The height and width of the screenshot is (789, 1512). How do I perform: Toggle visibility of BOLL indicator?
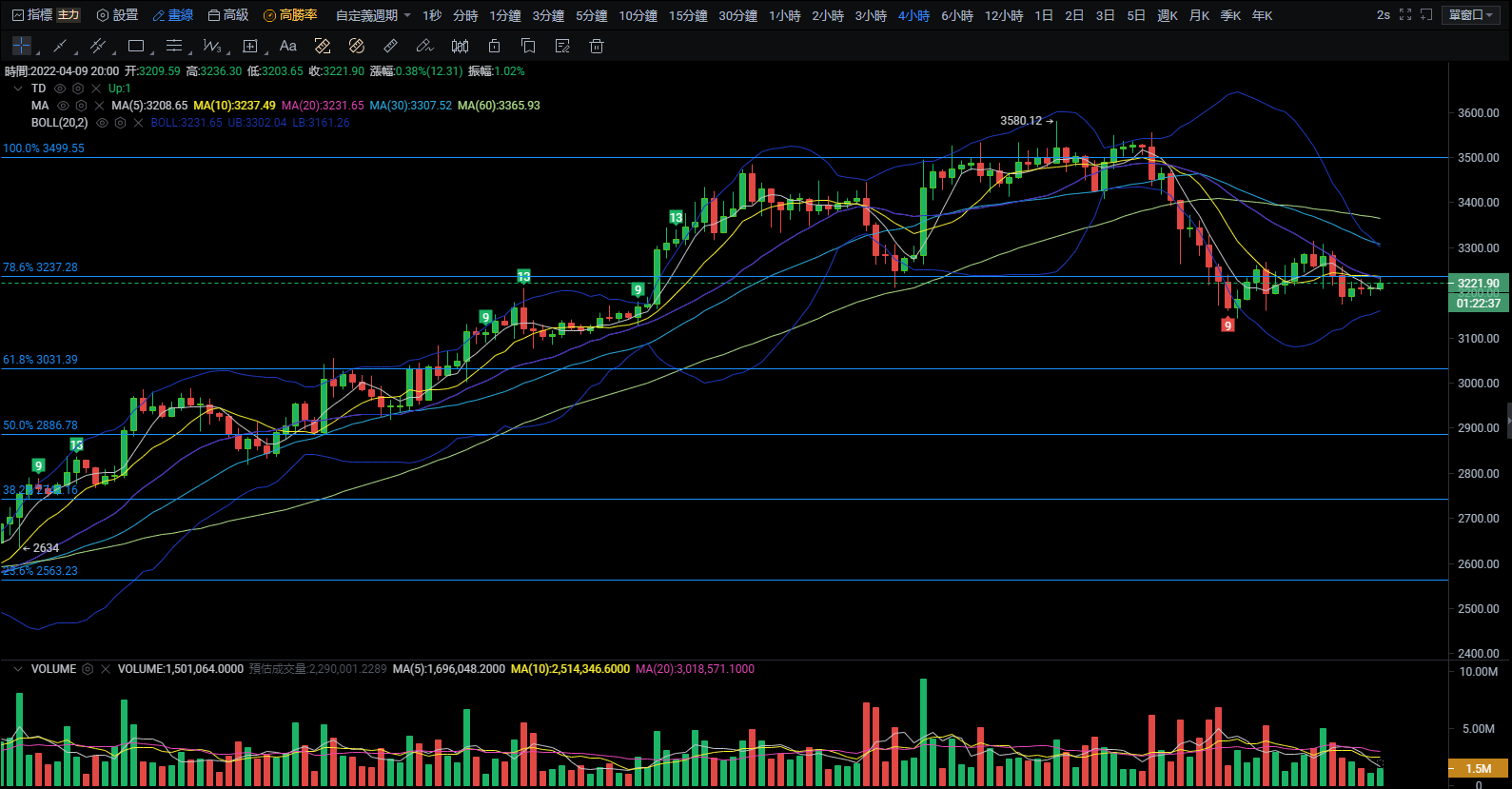pos(102,123)
